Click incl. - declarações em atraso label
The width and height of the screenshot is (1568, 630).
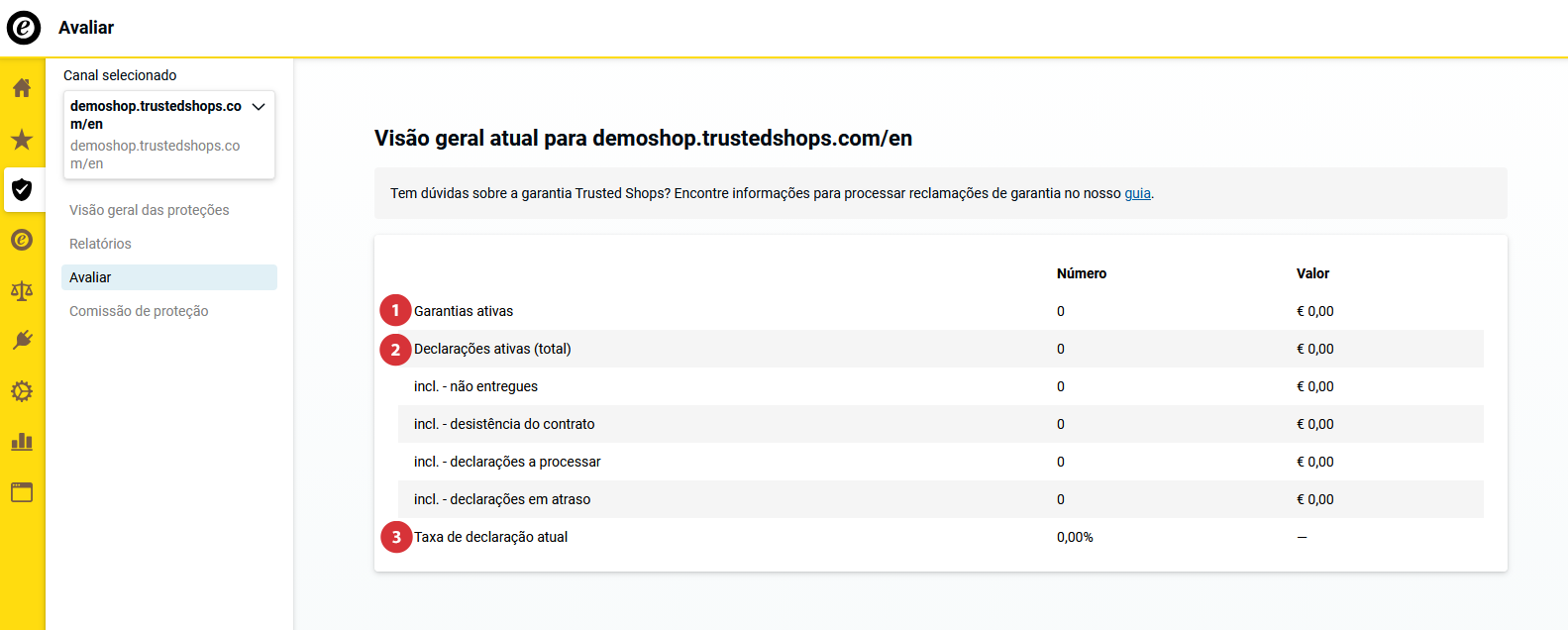502,499
